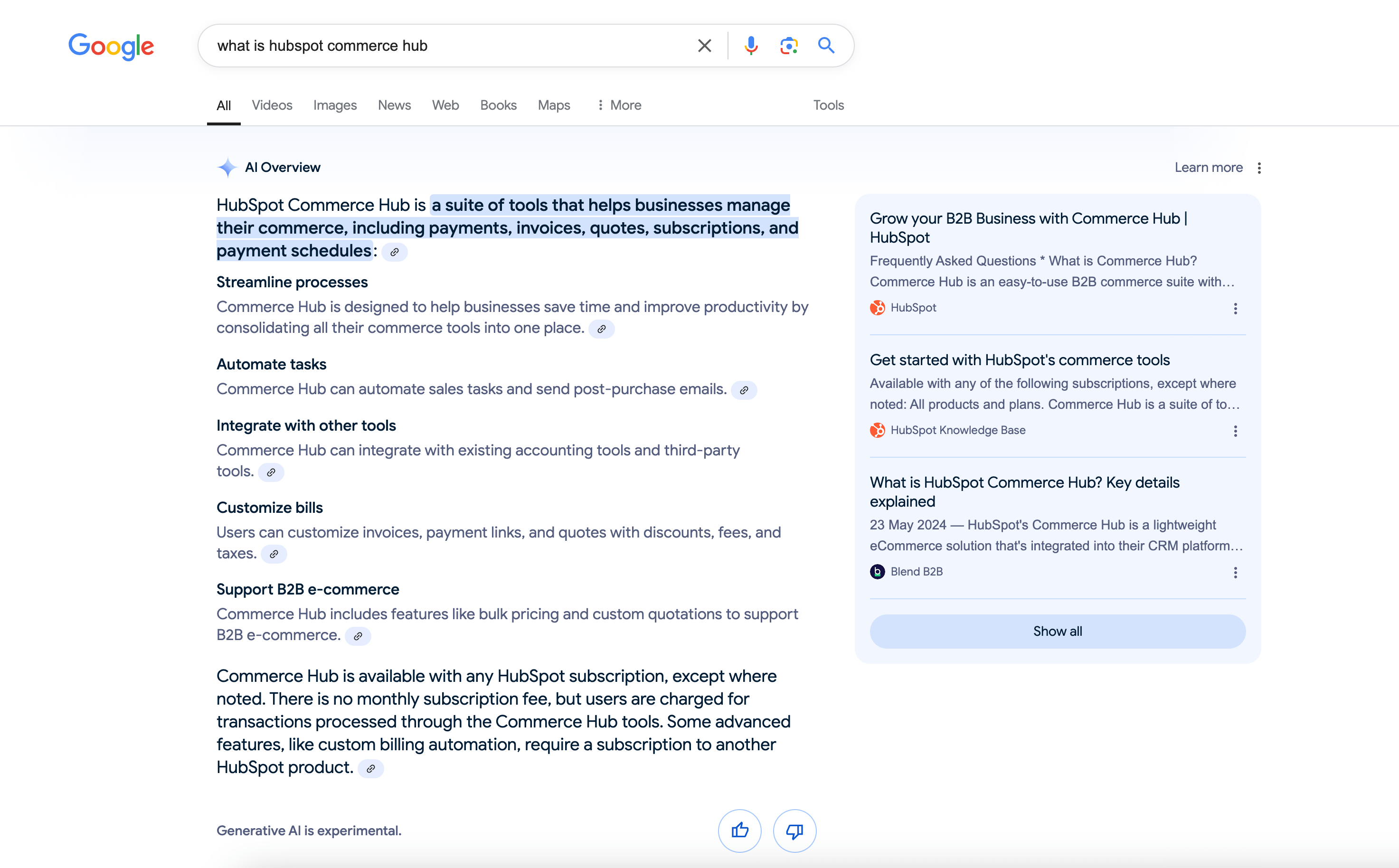The image size is (1399, 868).
Task: Select the Videos tab
Action: [x=271, y=105]
